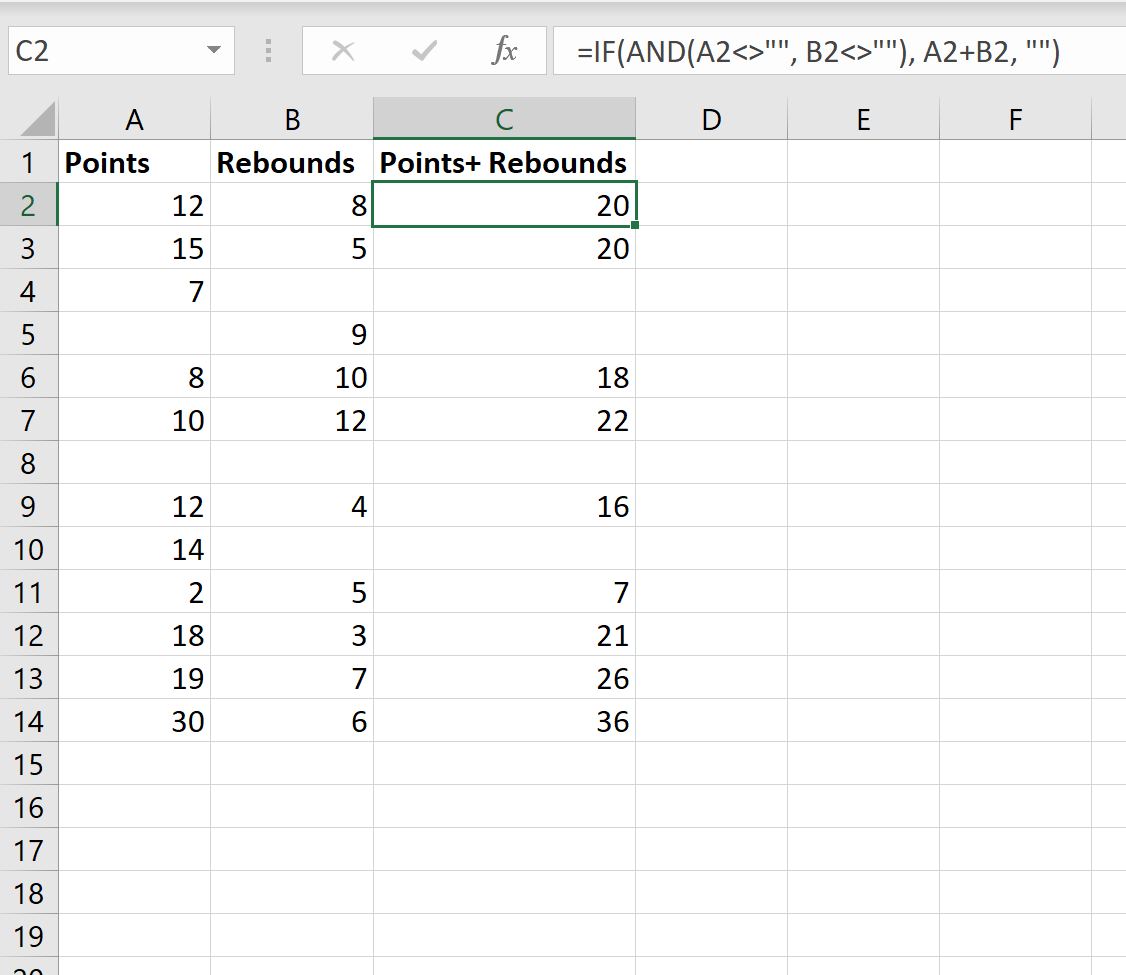Click the Points header cell A1
Viewport: 1126px width, 975px height.
[x=135, y=162]
